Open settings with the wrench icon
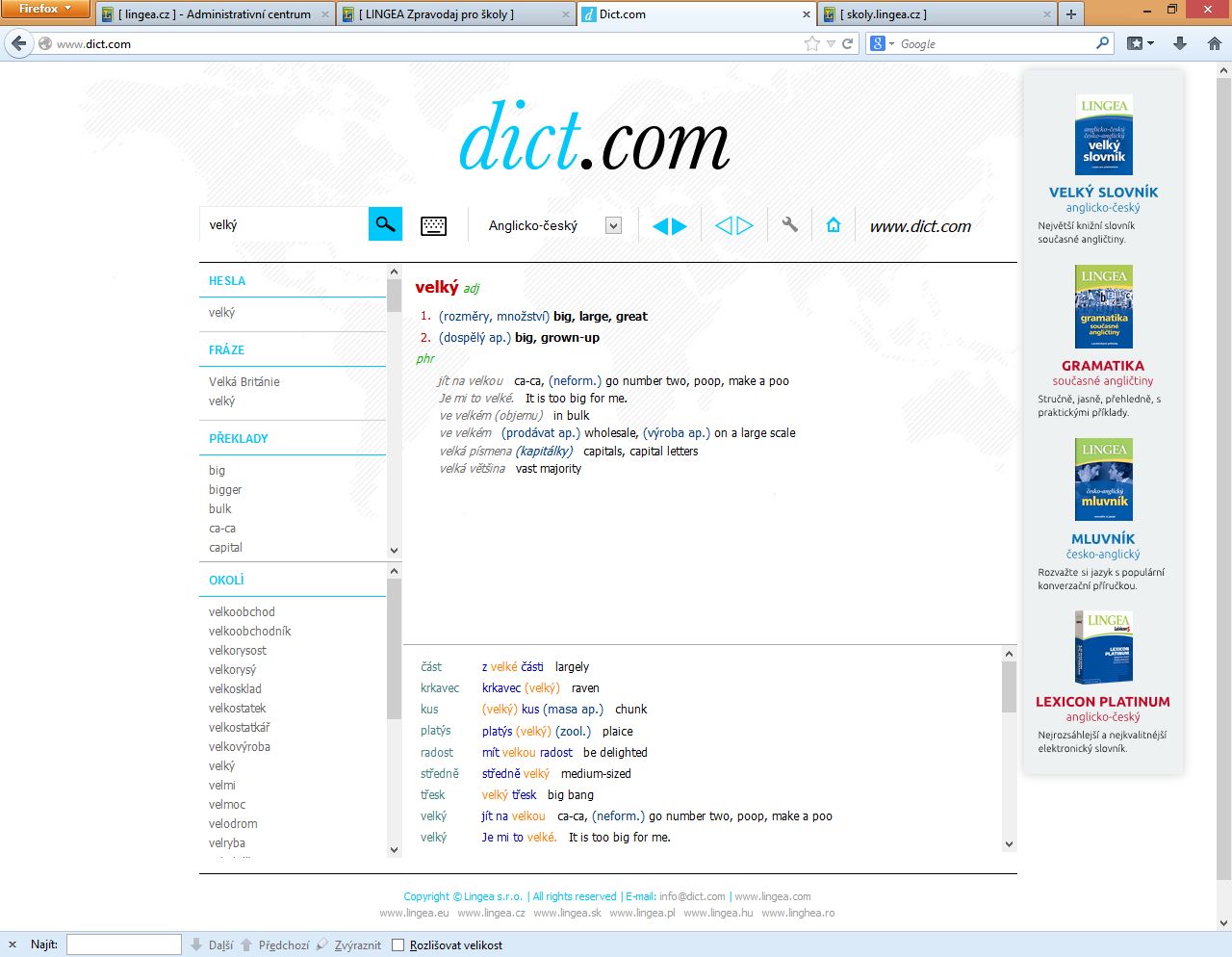Screen dimensions: 1232x957 coord(790,225)
